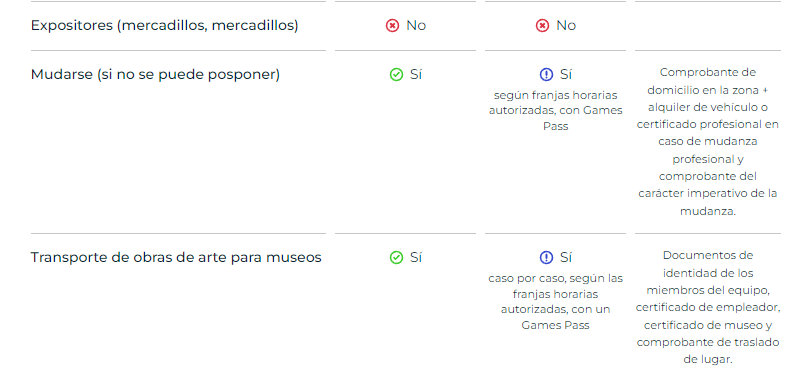
Task: Click blue exclamation icon in Mudarse row
Action: (546, 75)
